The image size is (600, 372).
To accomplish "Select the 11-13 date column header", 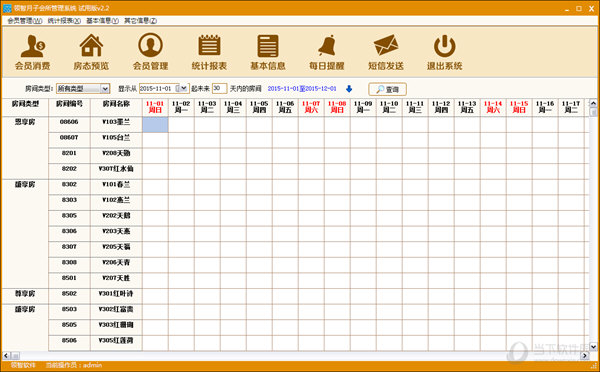I will coord(467,107).
